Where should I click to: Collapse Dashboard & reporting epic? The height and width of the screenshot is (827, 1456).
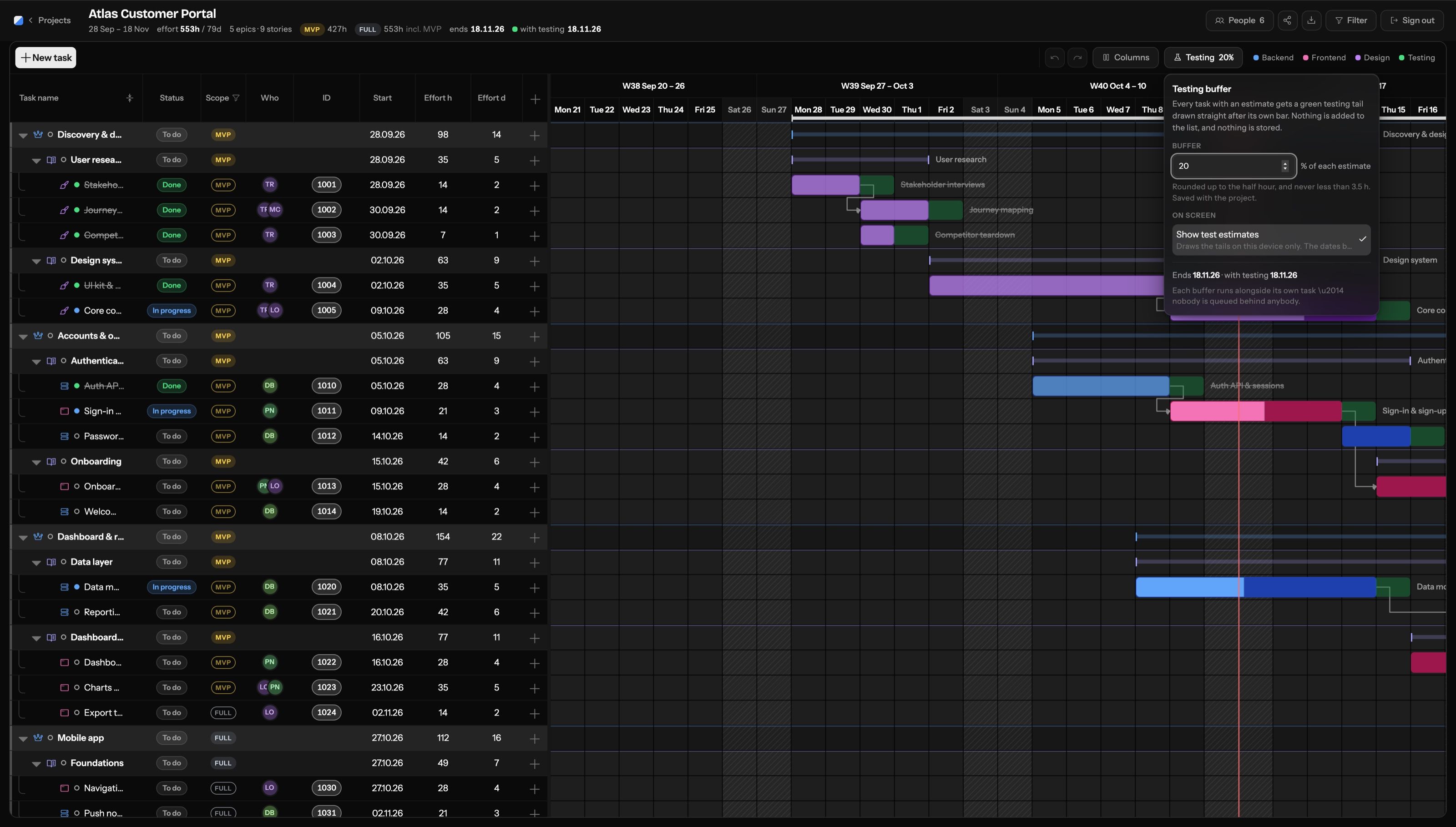(23, 537)
